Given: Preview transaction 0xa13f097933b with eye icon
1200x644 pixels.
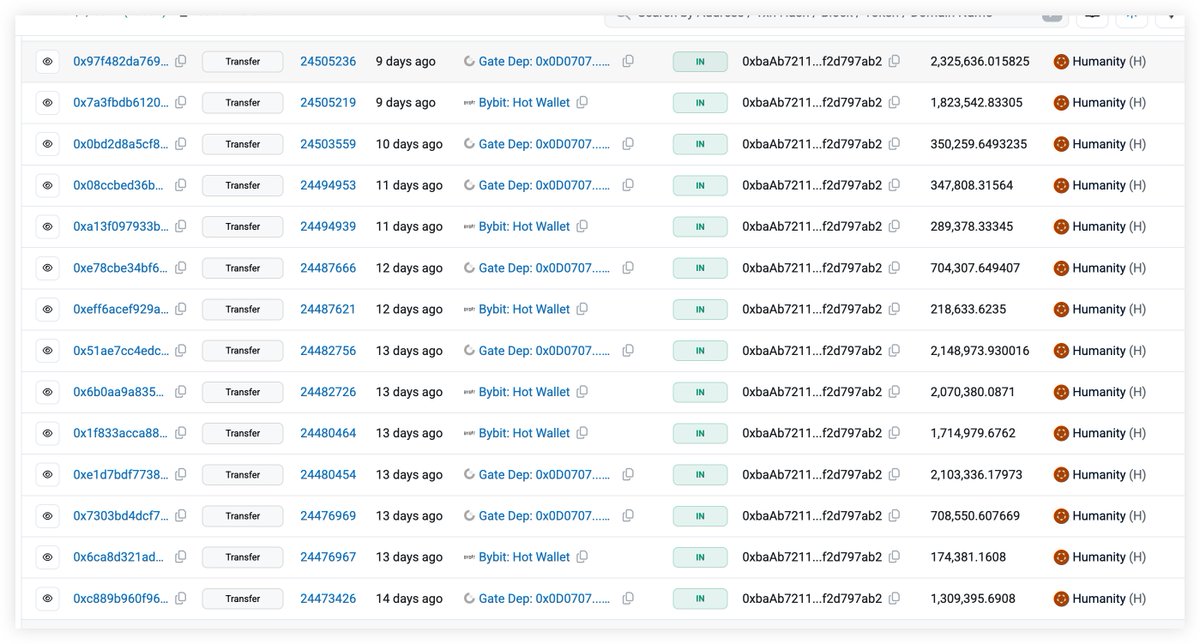Looking at the screenshot, I should pos(47,226).
